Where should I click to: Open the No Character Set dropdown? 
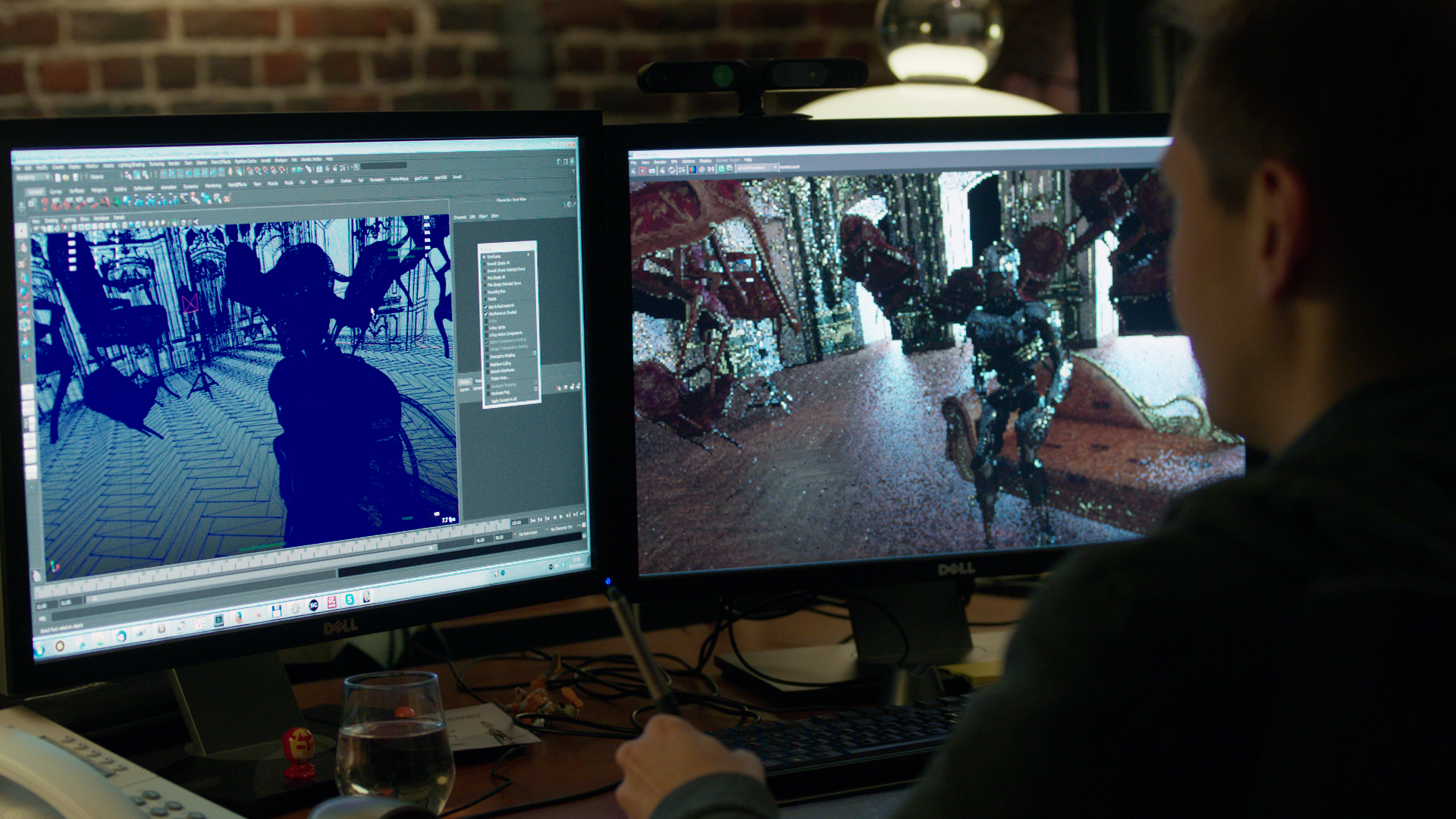click(x=561, y=528)
